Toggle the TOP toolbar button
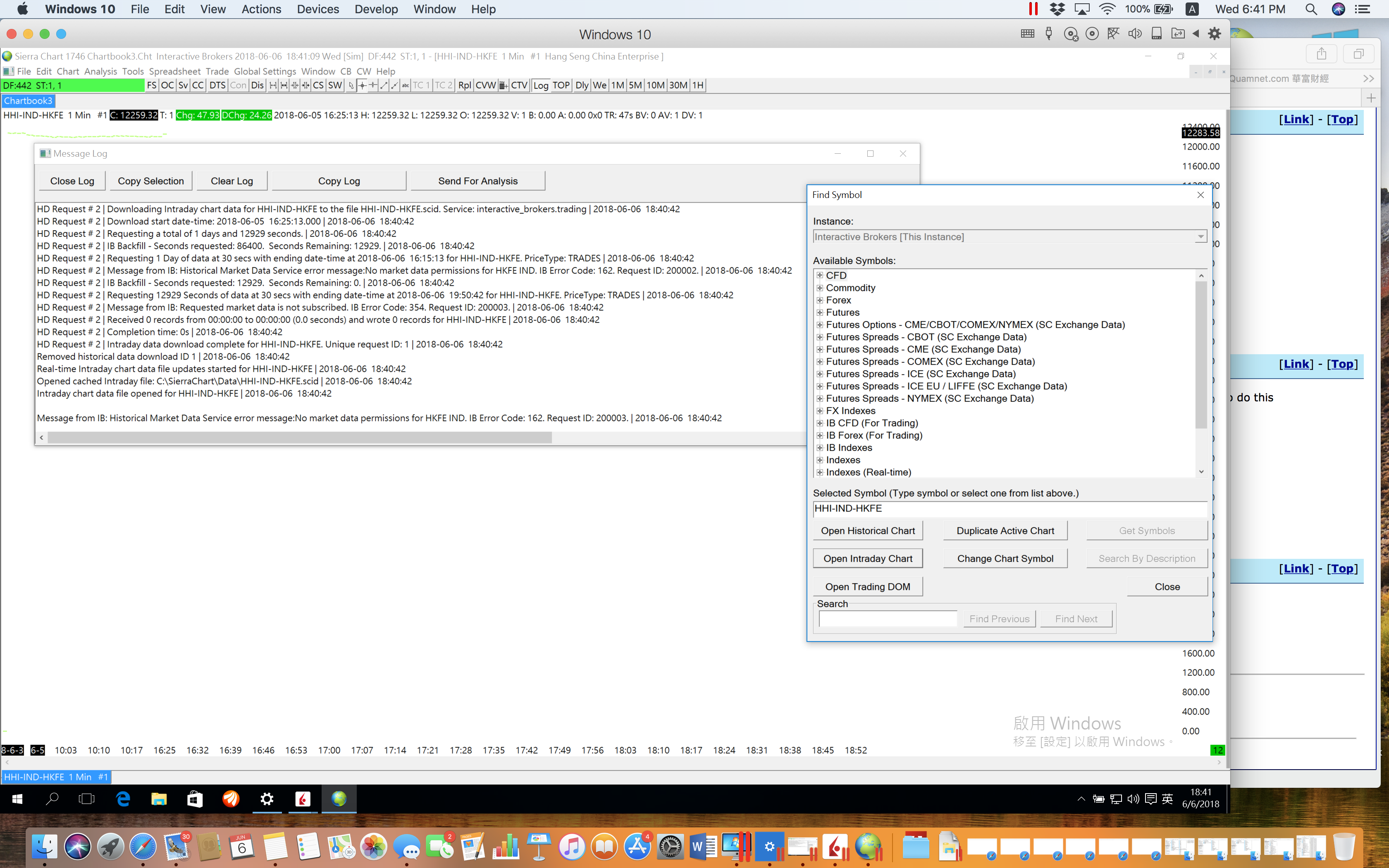 [x=561, y=86]
